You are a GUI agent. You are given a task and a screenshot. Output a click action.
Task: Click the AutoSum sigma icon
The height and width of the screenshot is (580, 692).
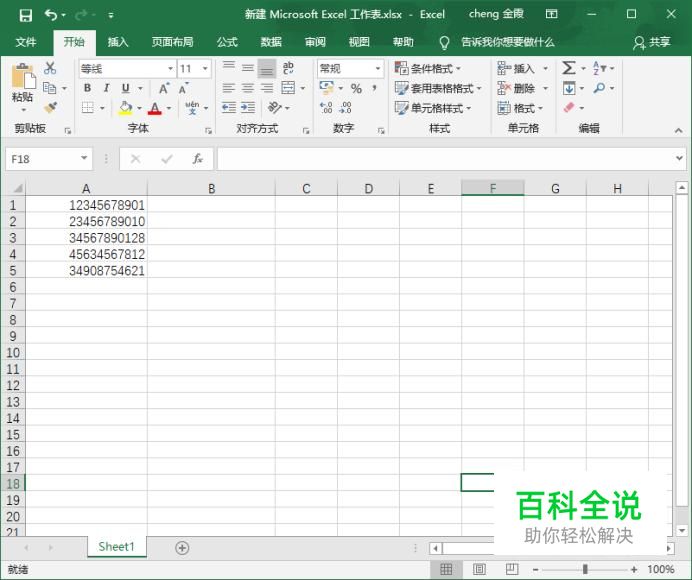pyautogui.click(x=568, y=68)
